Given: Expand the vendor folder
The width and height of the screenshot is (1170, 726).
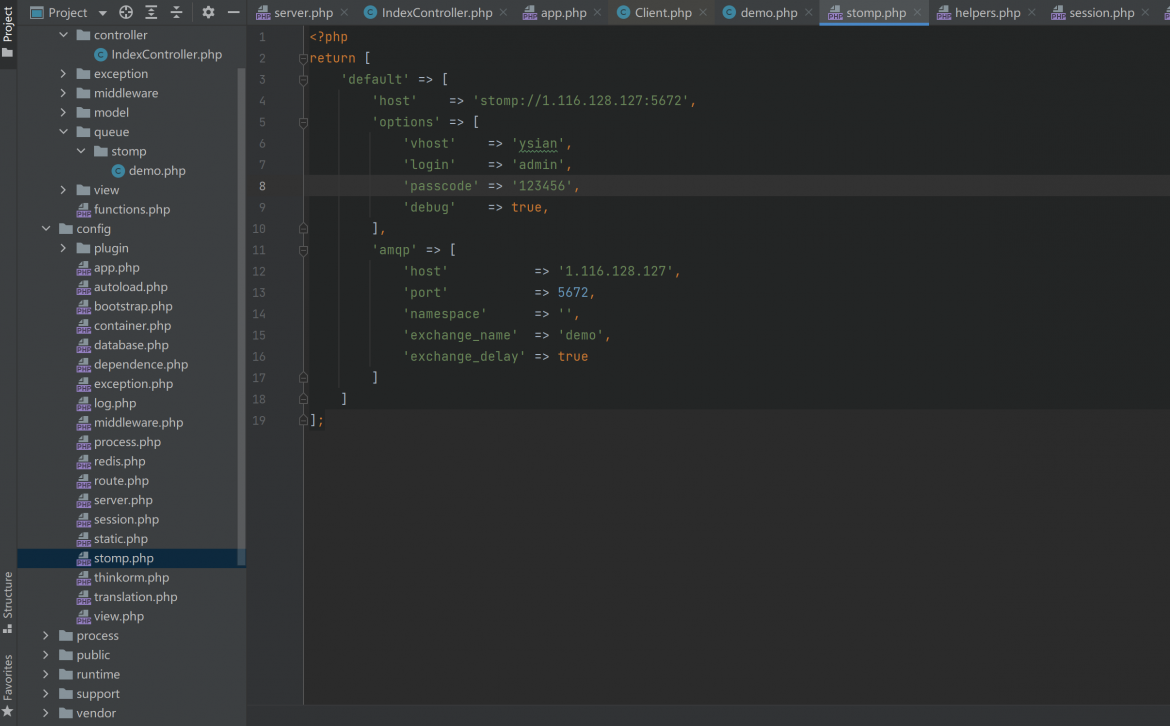Looking at the screenshot, I should click(x=46, y=713).
